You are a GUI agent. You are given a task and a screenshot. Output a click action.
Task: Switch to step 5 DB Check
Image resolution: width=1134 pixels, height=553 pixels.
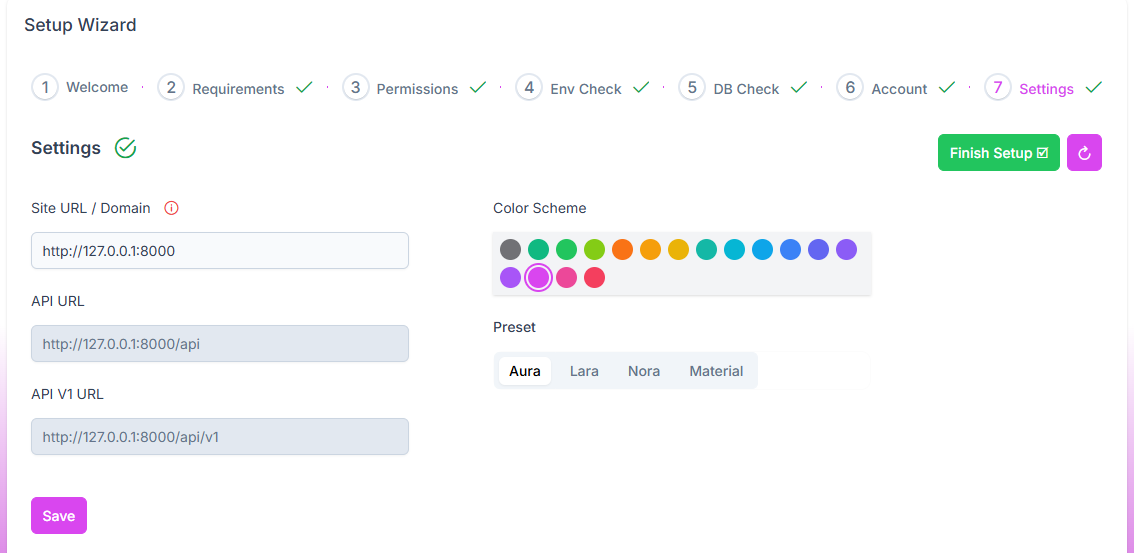coord(692,88)
